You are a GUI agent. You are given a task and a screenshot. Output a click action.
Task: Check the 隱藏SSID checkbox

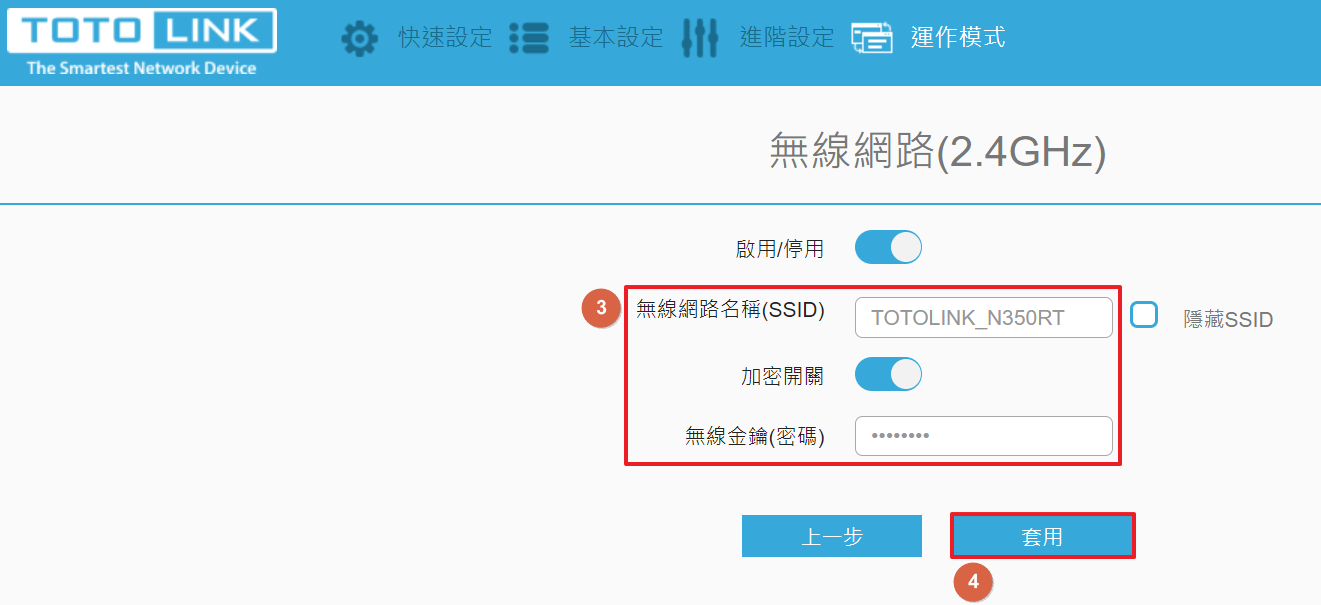click(x=1144, y=315)
